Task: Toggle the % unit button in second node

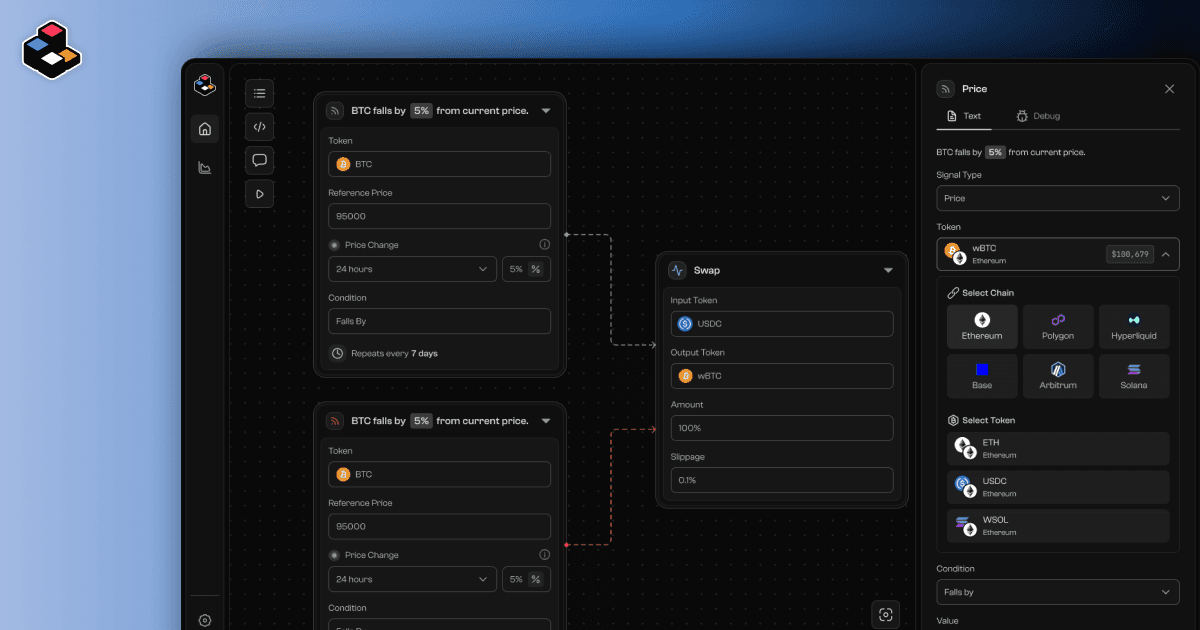Action: (x=536, y=579)
